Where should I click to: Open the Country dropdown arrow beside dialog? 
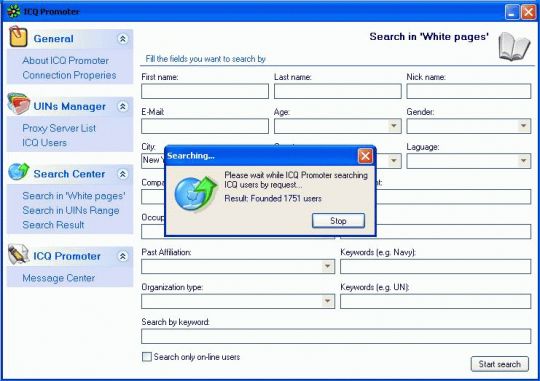click(394, 161)
